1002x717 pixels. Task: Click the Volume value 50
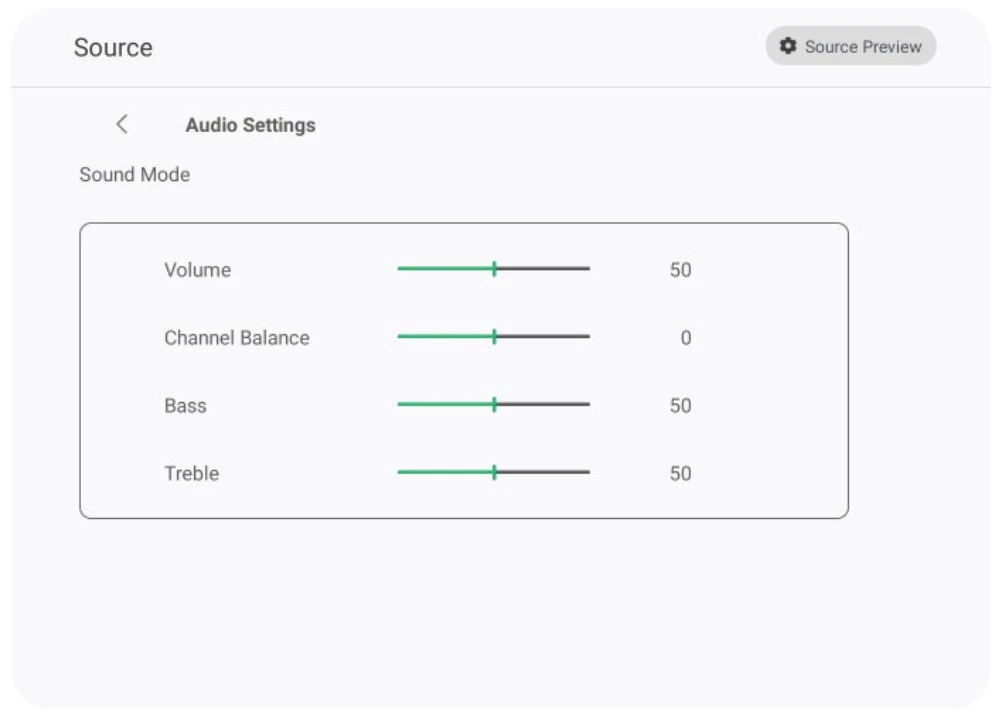point(681,270)
